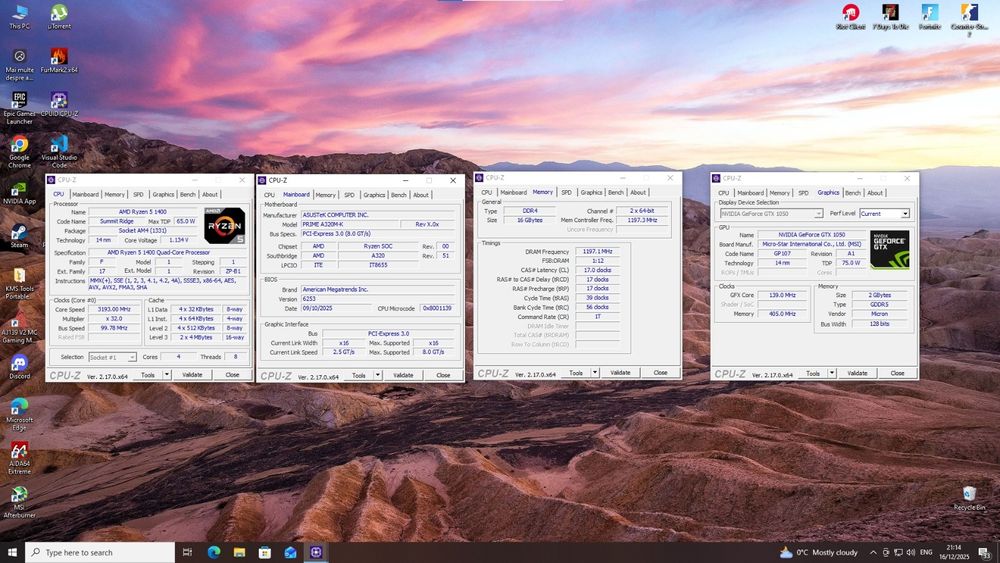Screen dimensions: 1000x563
Task: Open notification center icon
Action: point(985,553)
